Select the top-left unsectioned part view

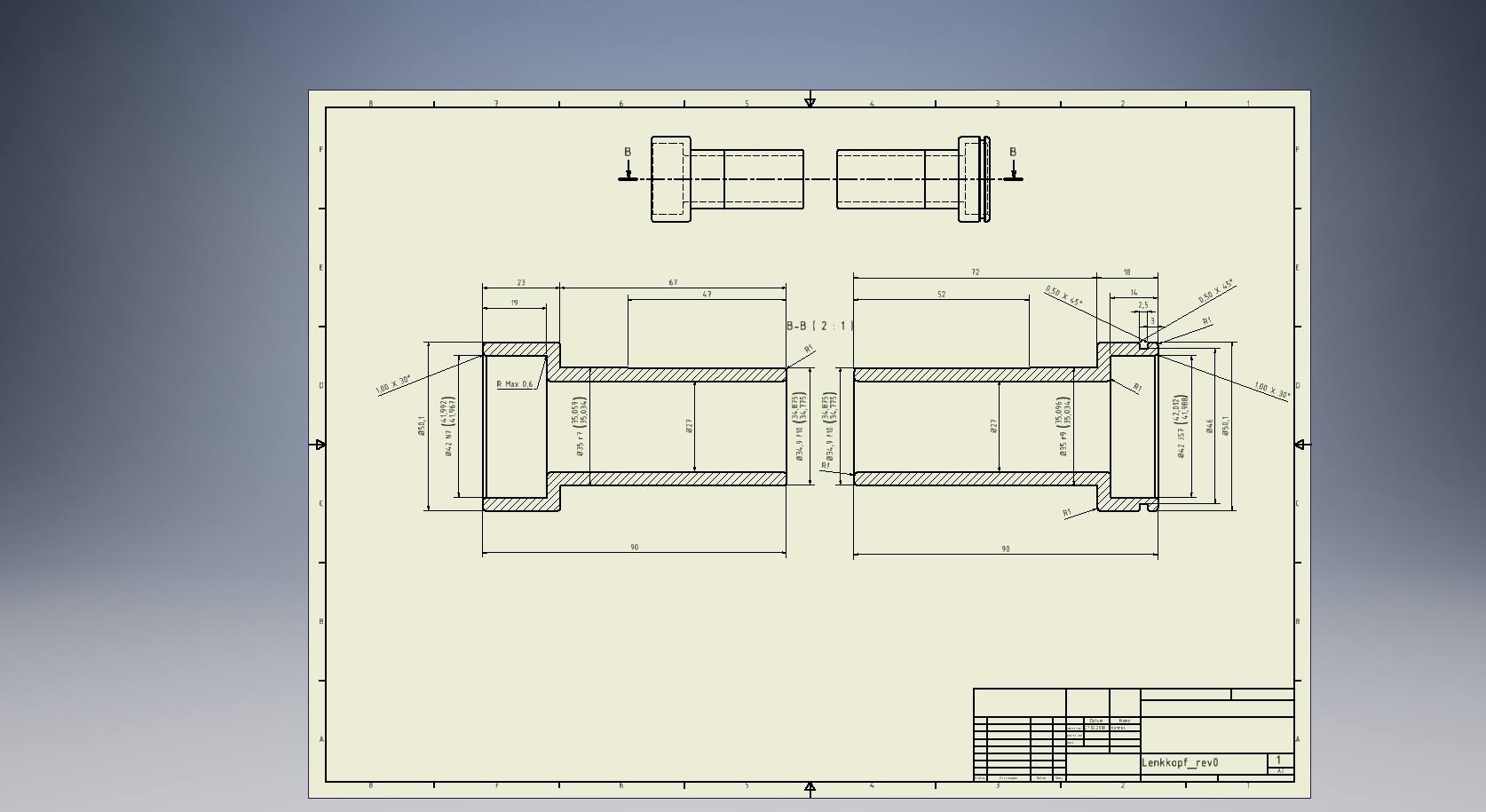727,179
